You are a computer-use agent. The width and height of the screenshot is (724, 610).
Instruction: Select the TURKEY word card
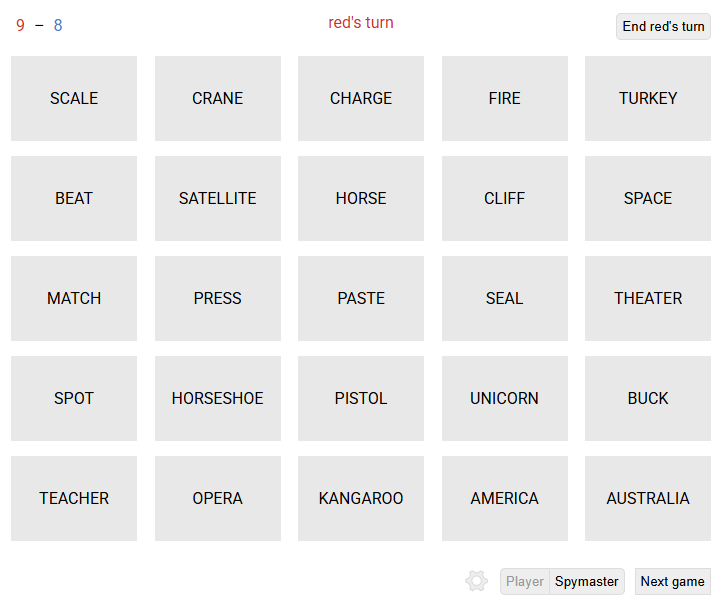click(x=648, y=98)
